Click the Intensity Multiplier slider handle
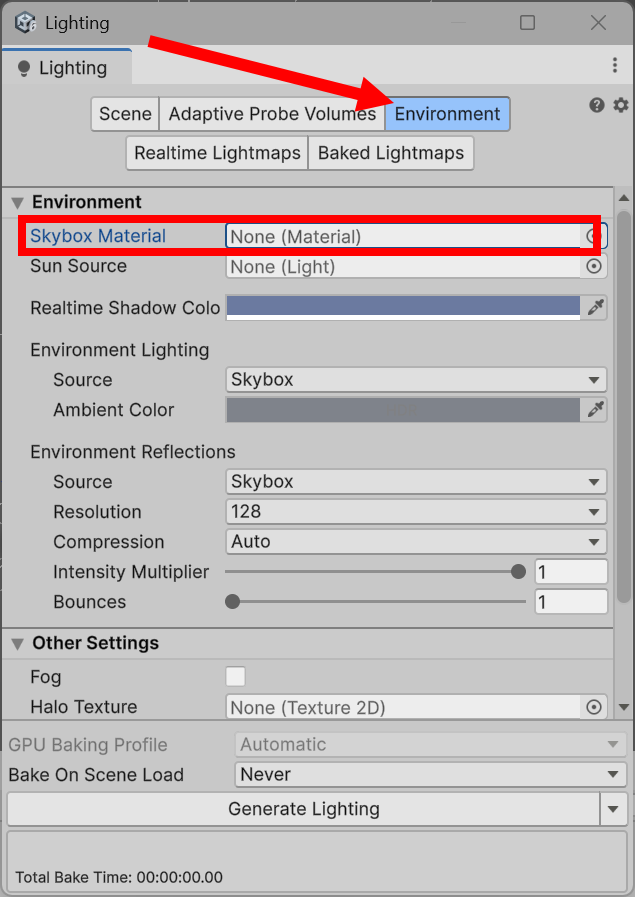This screenshot has height=897, width=635. pos(518,571)
